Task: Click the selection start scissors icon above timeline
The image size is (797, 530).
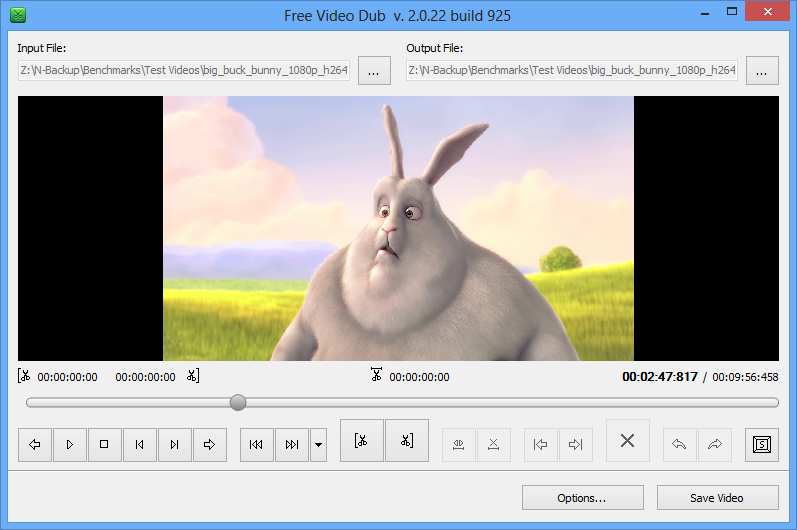Action: tap(24, 376)
